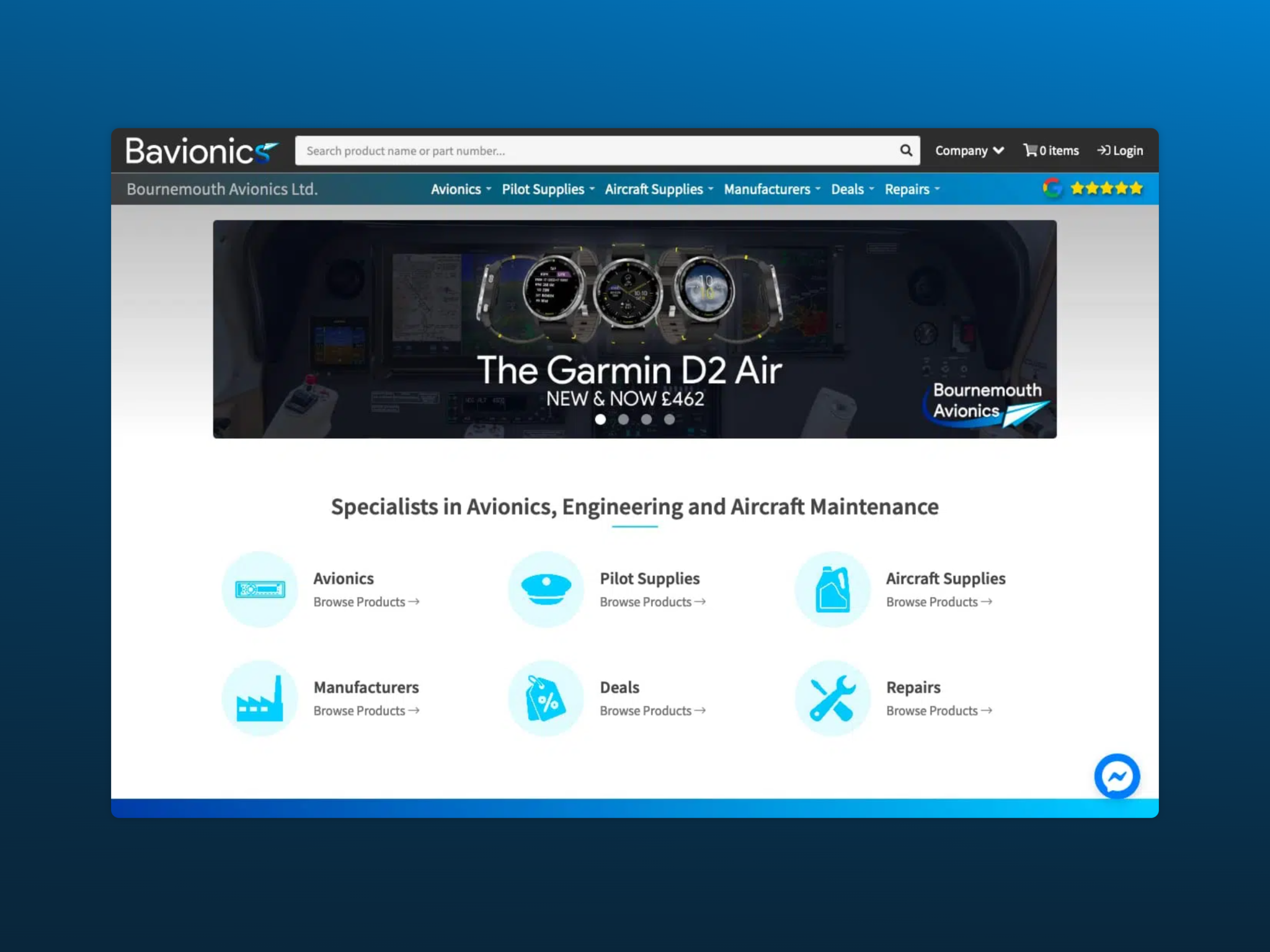The image size is (1270, 952).
Task: Click the Login arrow icon
Action: click(x=1103, y=150)
